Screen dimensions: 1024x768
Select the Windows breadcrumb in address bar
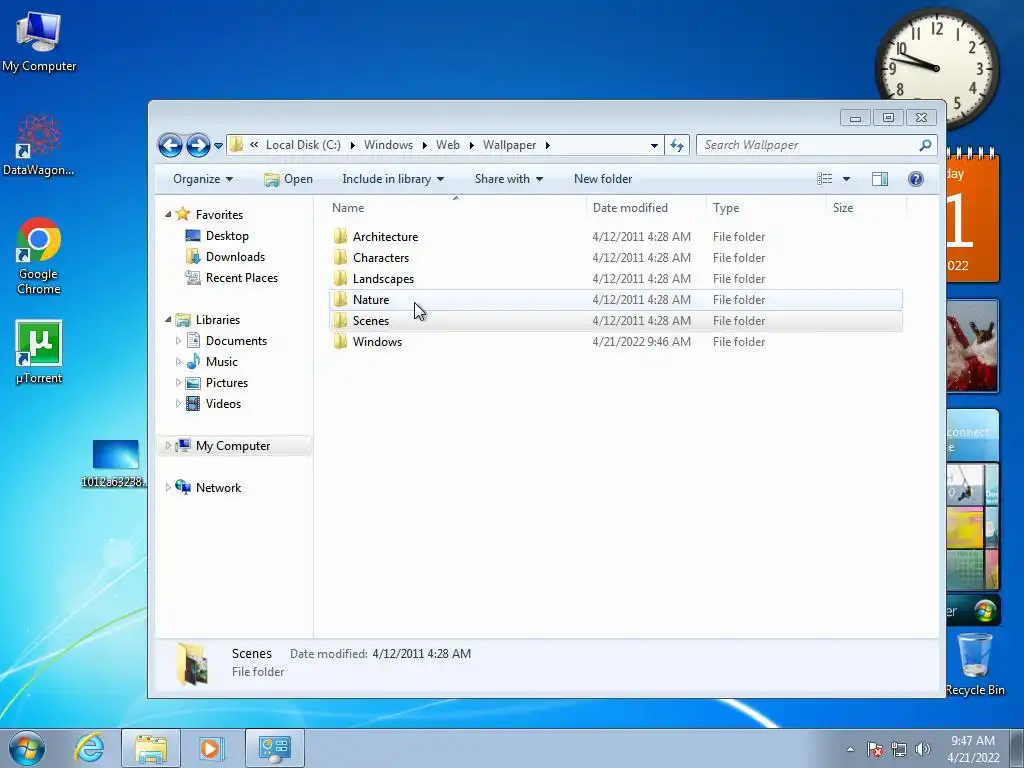point(388,145)
